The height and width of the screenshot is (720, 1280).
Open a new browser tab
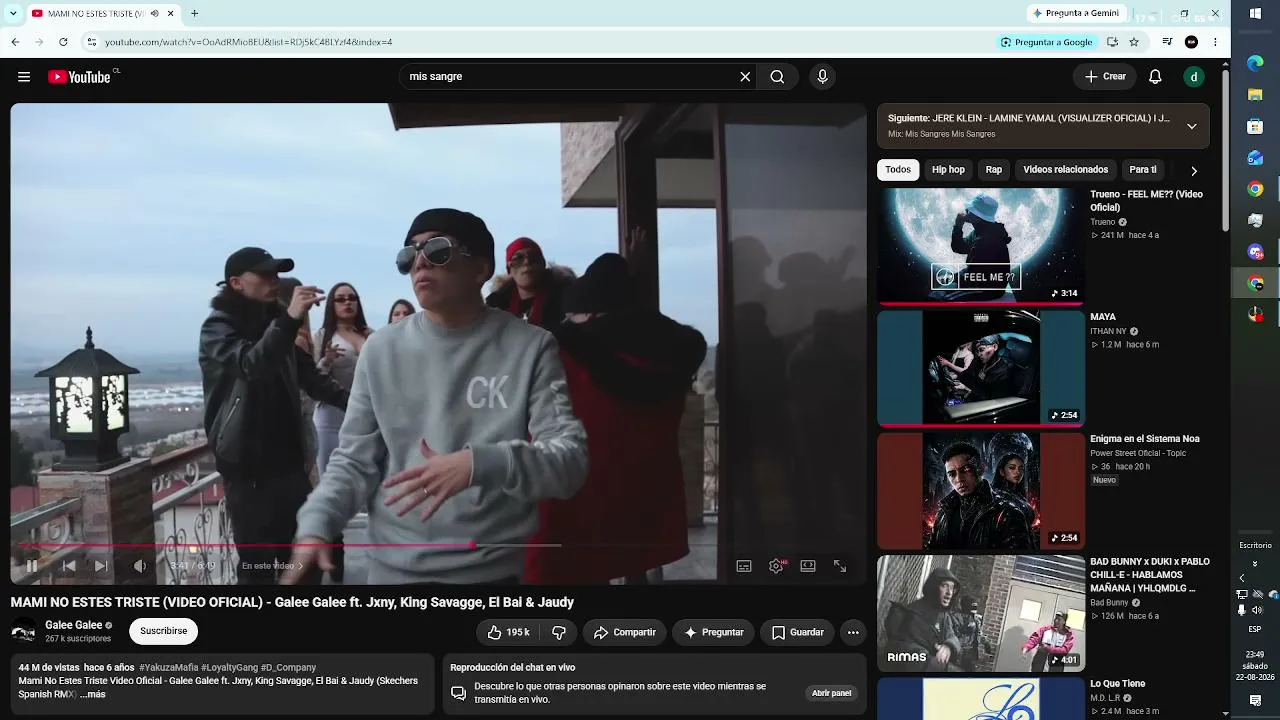coord(194,14)
